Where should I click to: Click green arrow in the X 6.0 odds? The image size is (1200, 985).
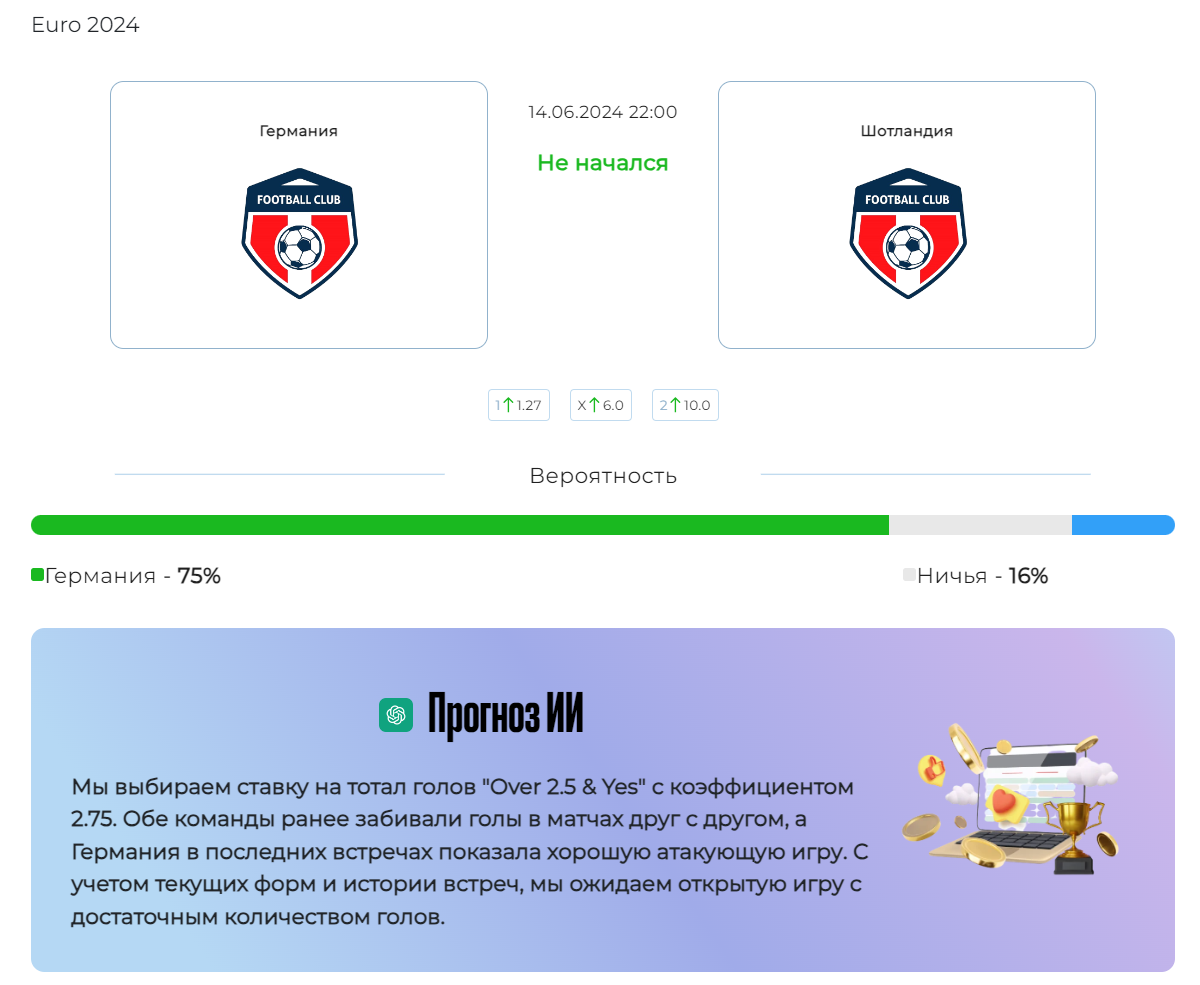pos(594,405)
